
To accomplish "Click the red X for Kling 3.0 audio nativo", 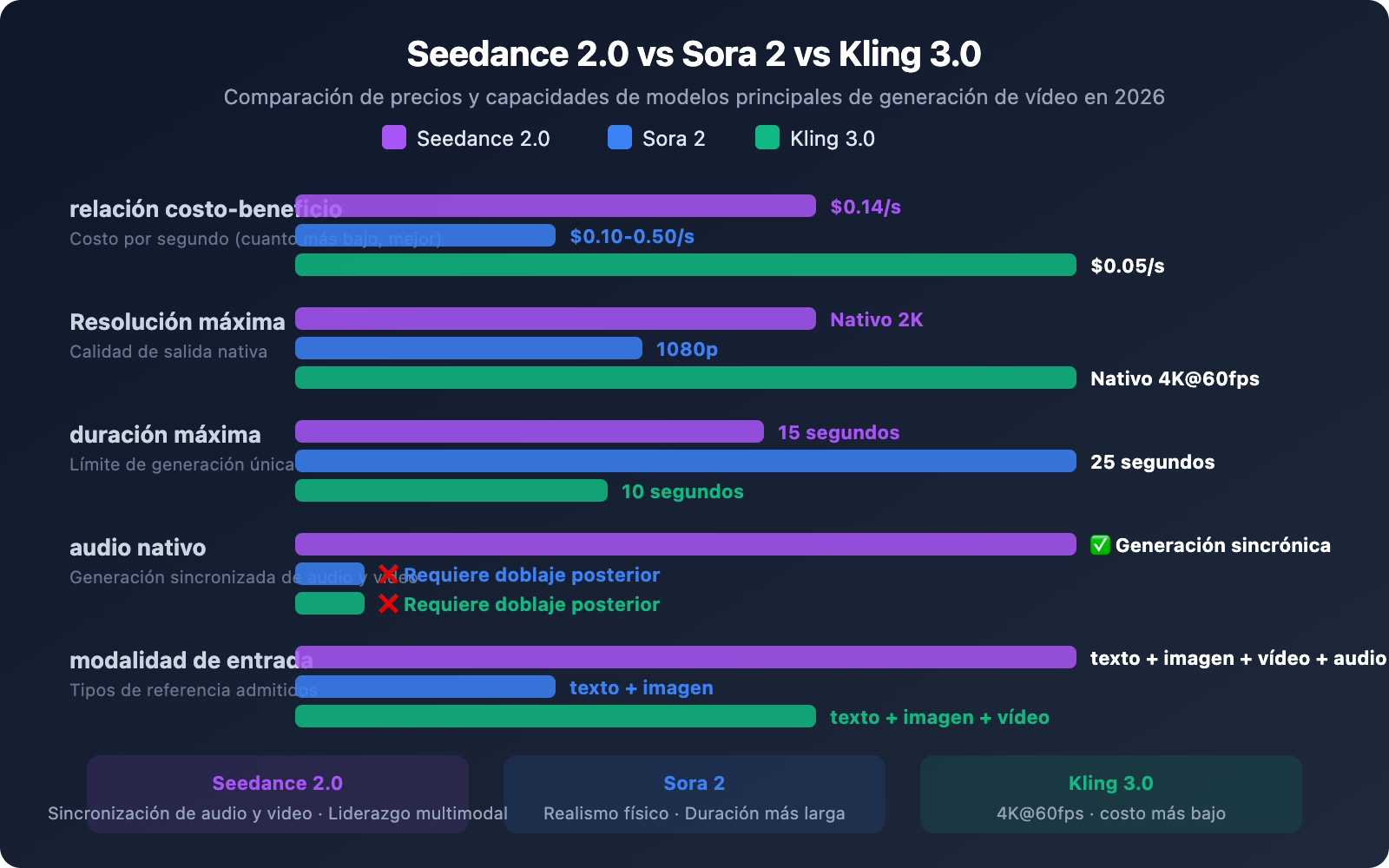I will click(x=389, y=603).
